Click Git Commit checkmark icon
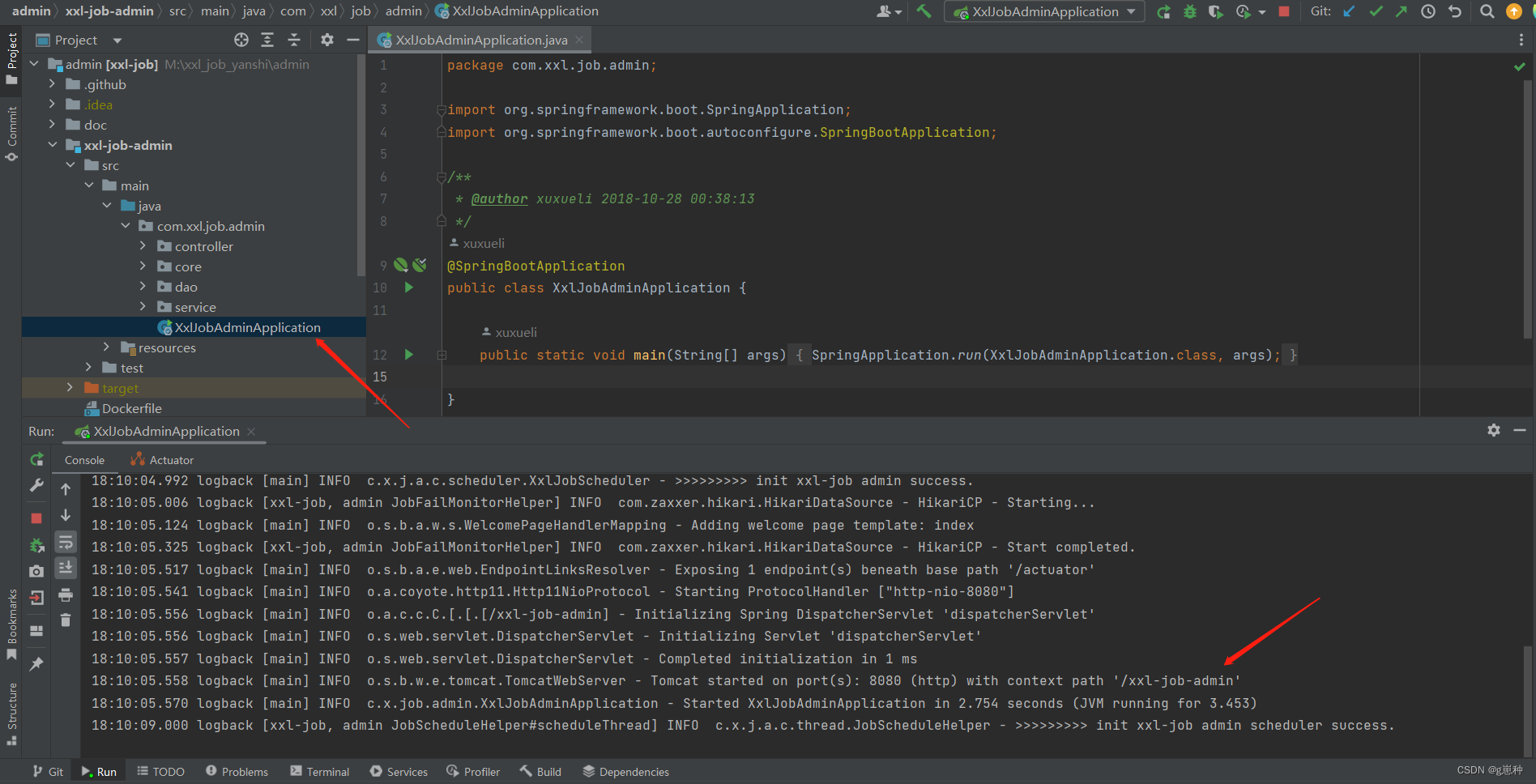 click(x=1376, y=11)
